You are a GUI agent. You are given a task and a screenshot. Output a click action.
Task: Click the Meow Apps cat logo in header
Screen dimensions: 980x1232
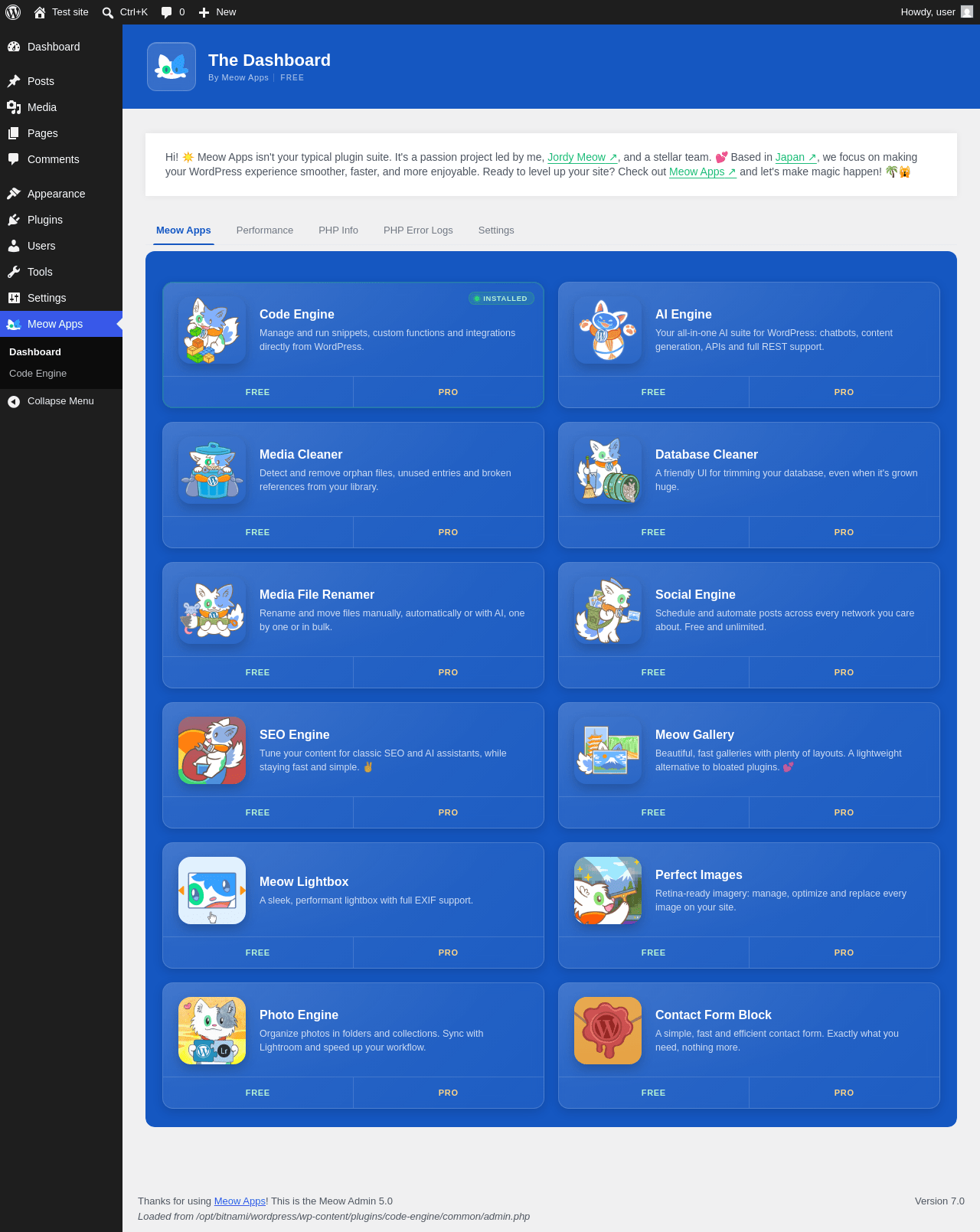tap(171, 67)
